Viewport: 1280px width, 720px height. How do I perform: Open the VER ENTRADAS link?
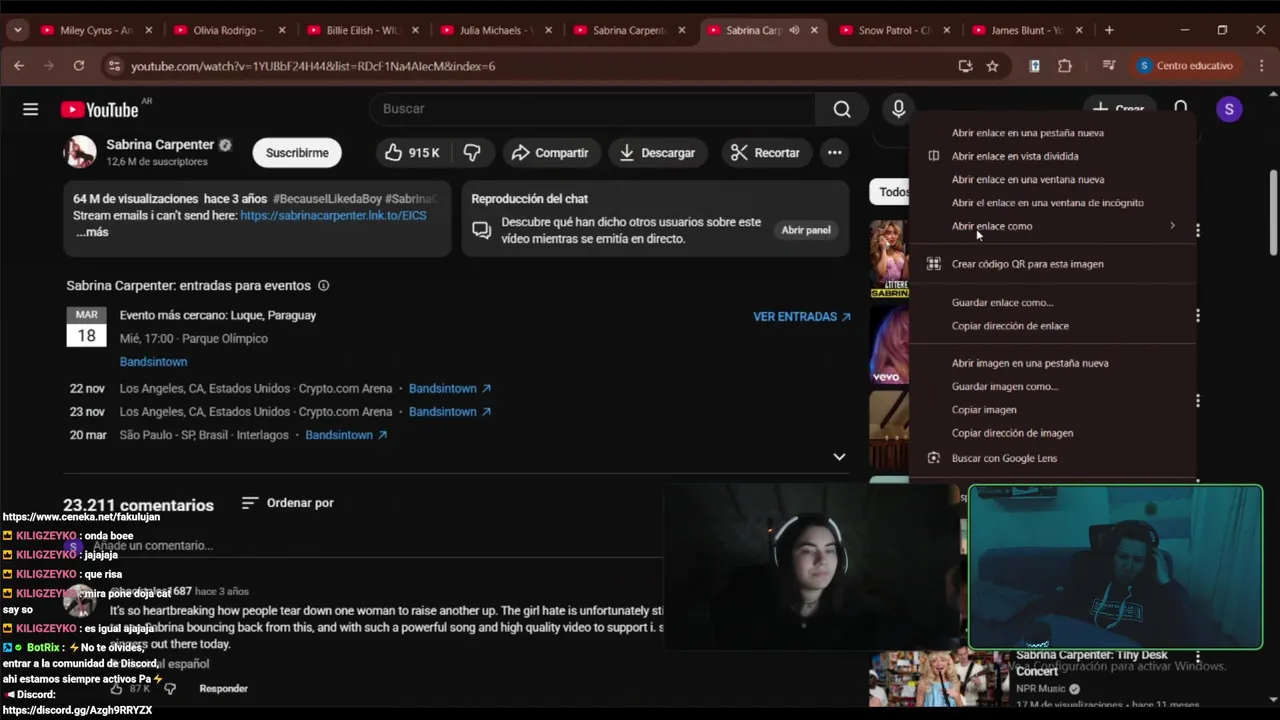click(802, 317)
